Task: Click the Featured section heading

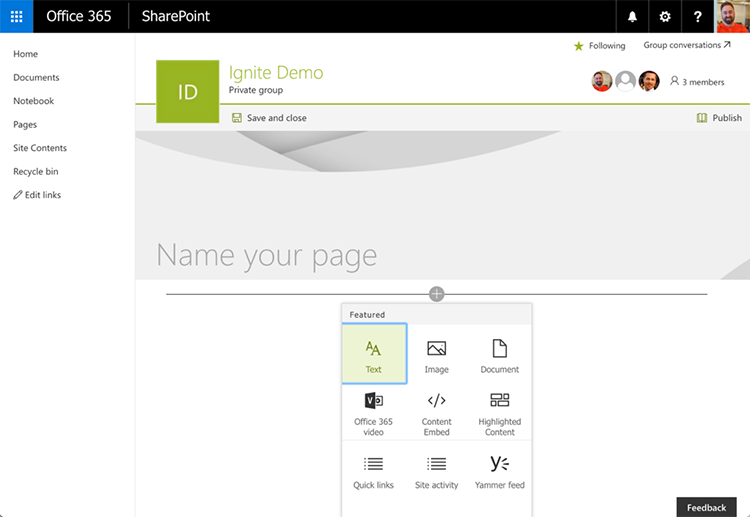Action: point(367,315)
